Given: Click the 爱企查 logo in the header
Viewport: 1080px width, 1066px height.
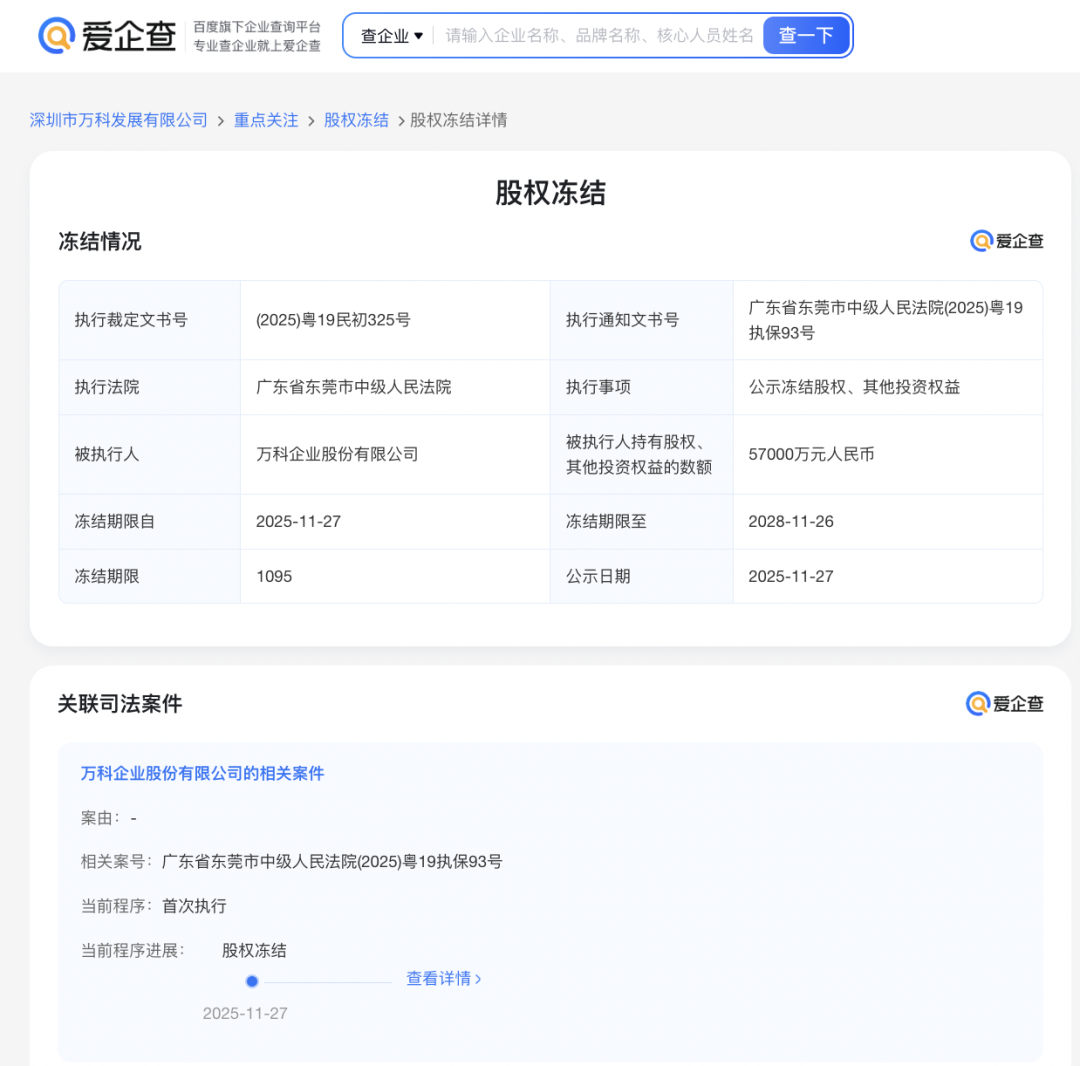Looking at the screenshot, I should 107,36.
